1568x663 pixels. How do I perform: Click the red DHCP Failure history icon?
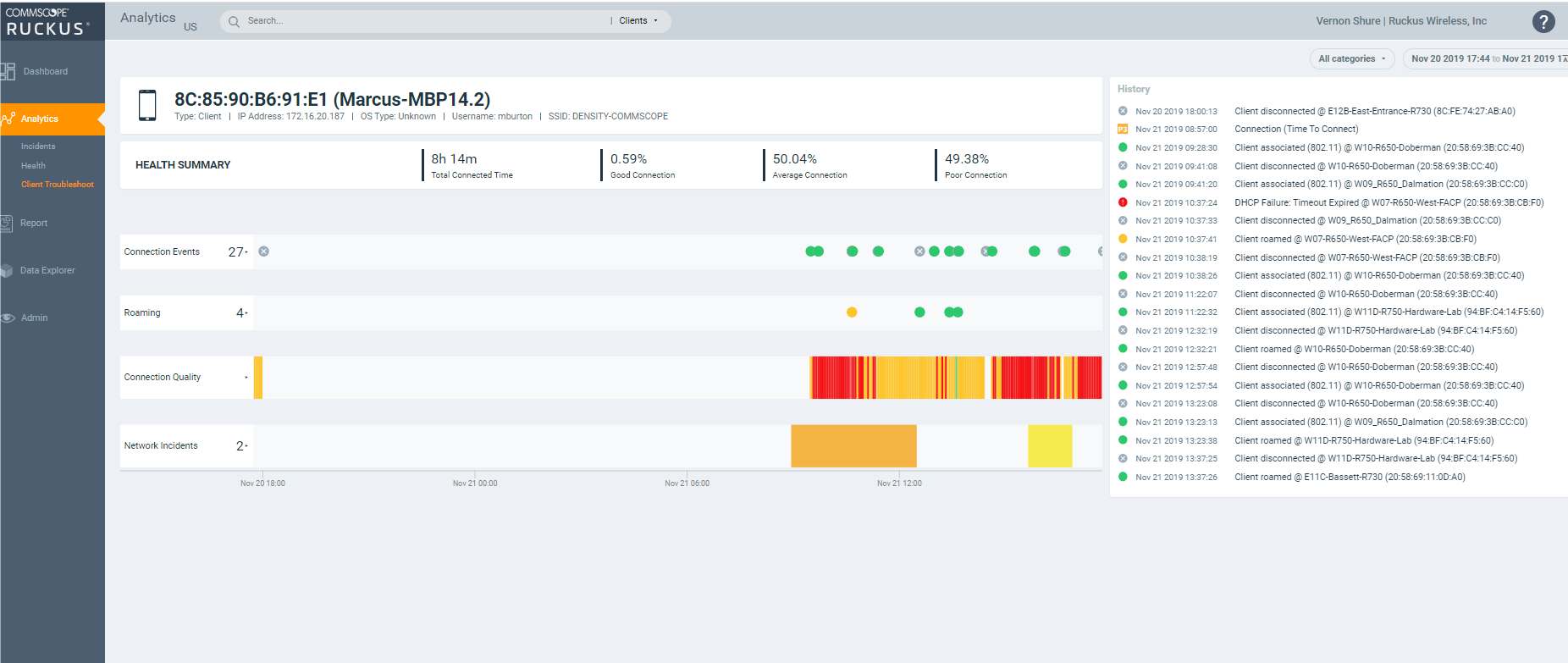coord(1123,202)
